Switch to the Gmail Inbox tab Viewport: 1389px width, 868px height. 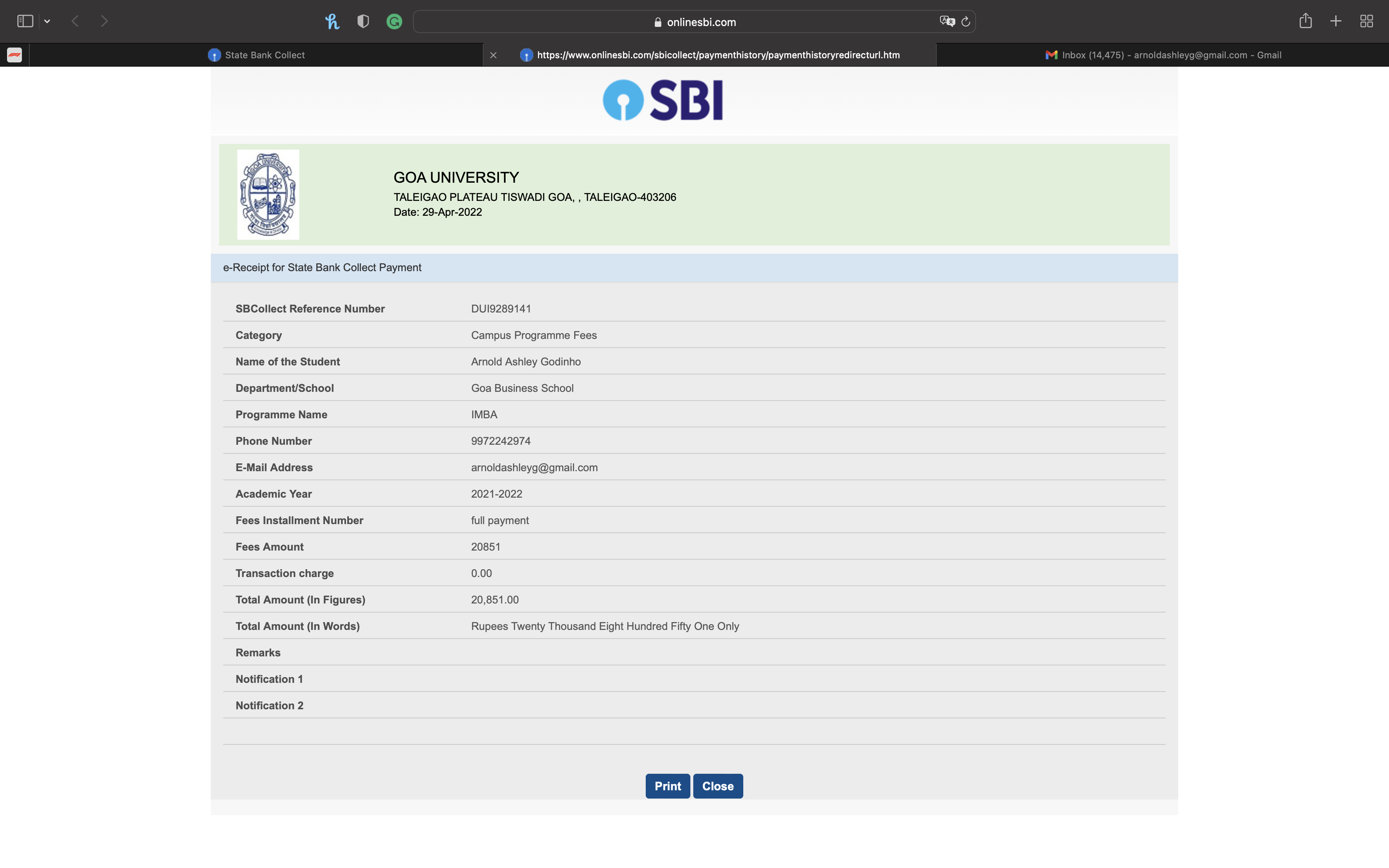pos(1163,55)
